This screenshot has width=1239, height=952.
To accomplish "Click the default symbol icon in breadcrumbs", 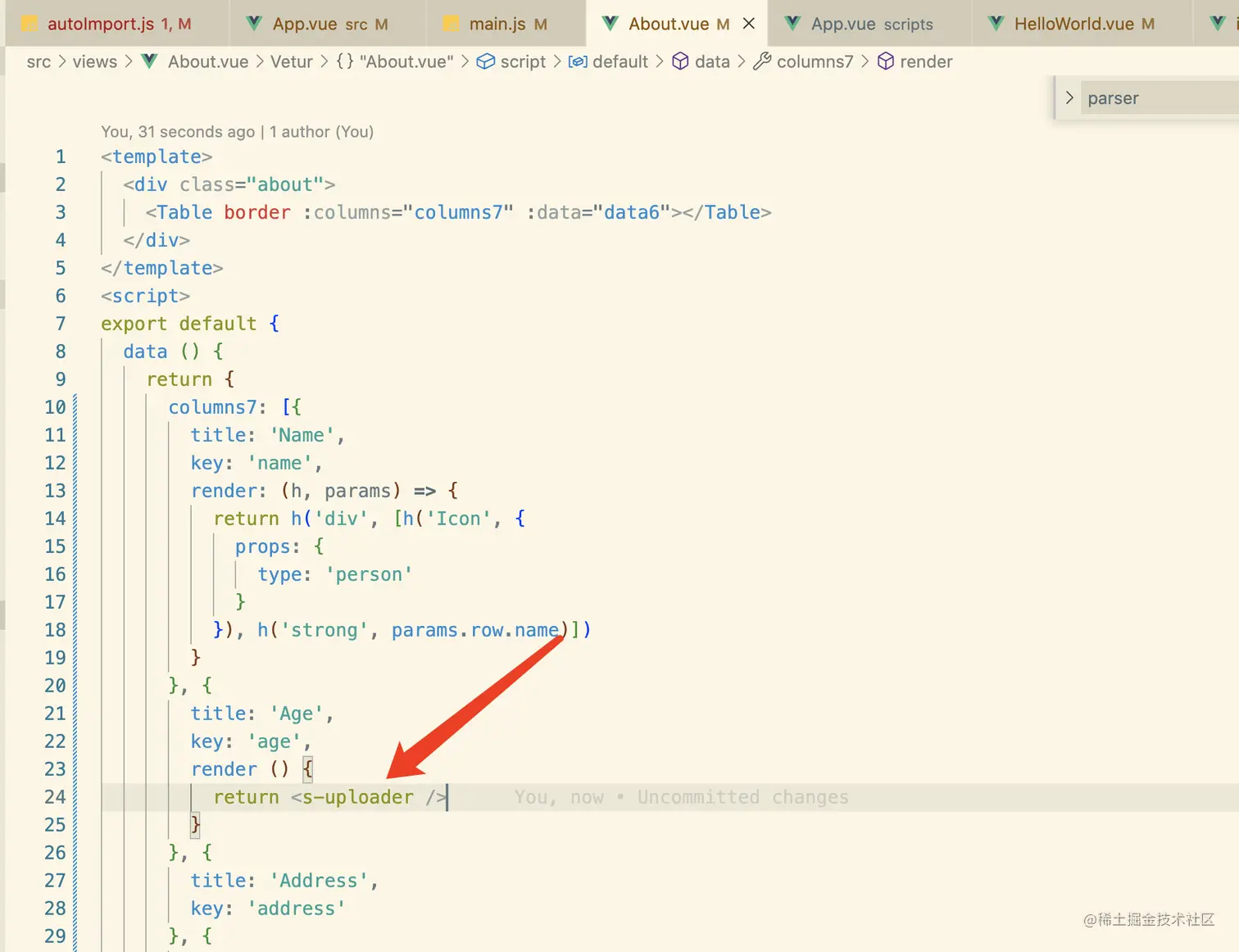I will click(x=578, y=61).
